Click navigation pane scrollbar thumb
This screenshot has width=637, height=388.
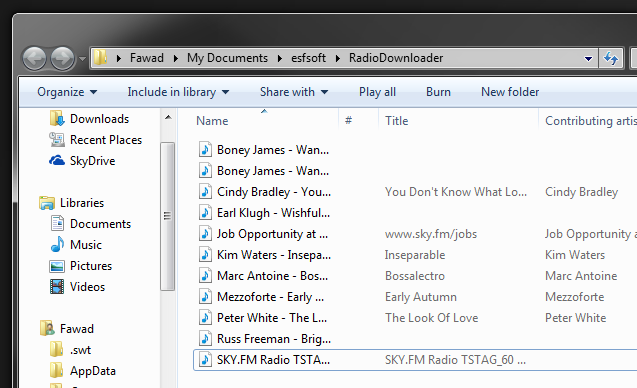pos(167,216)
